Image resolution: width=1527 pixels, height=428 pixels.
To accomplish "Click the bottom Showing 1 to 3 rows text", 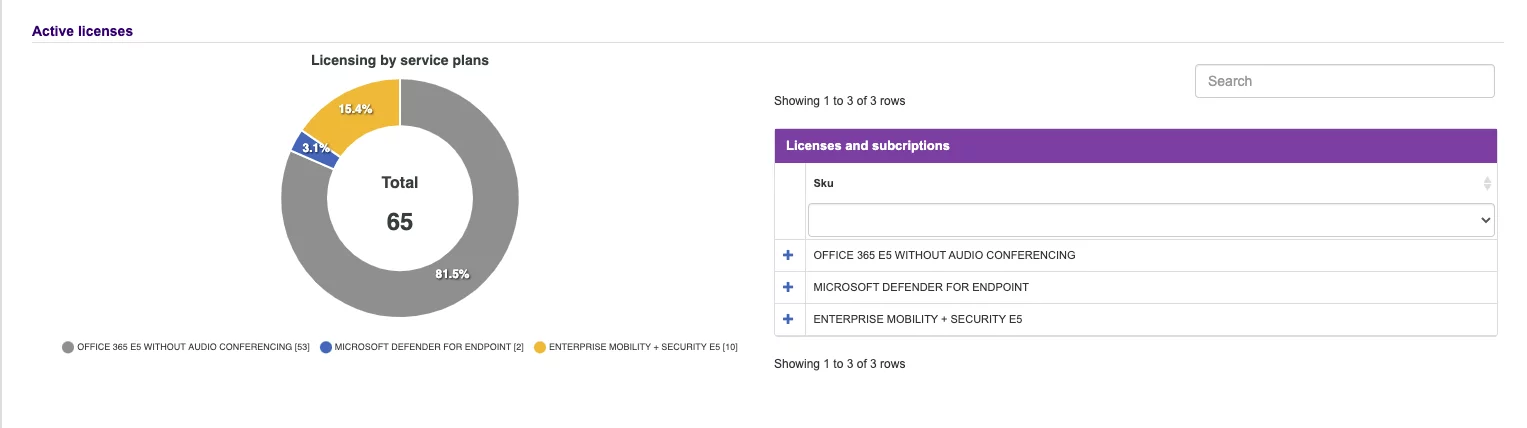I will tap(840, 364).
